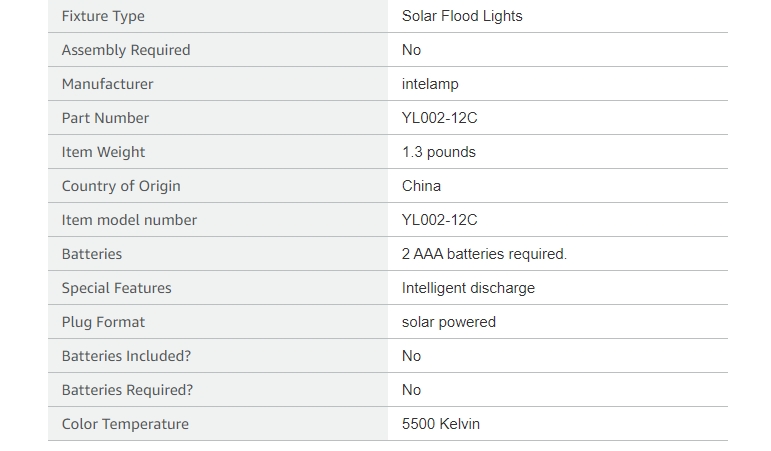Screen dimensions: 771x451
Task: Click the Plug Format label
Action: tap(103, 322)
